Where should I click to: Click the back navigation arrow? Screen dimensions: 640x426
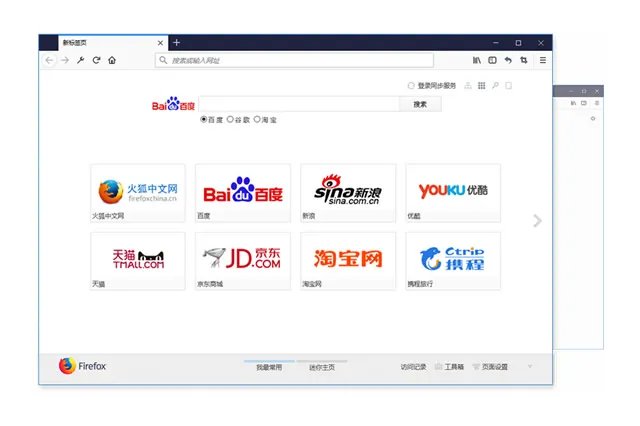coord(50,60)
